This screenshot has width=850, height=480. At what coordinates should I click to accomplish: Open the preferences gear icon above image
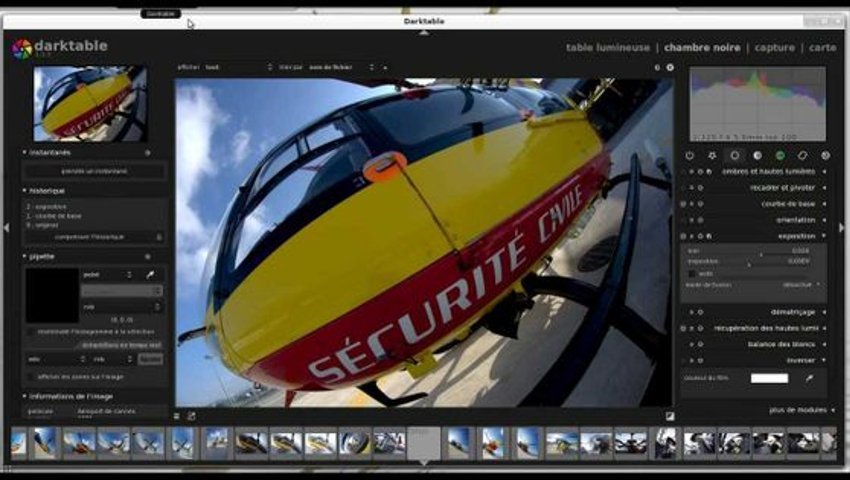click(x=670, y=67)
